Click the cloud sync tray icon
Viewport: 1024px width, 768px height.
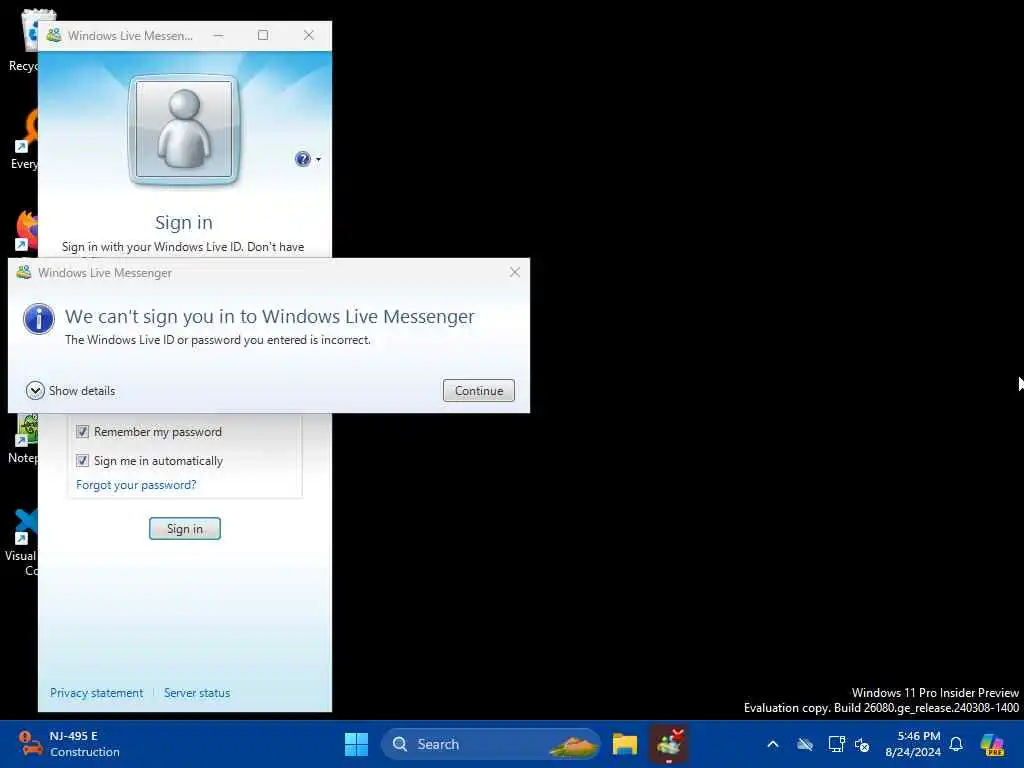click(x=805, y=744)
